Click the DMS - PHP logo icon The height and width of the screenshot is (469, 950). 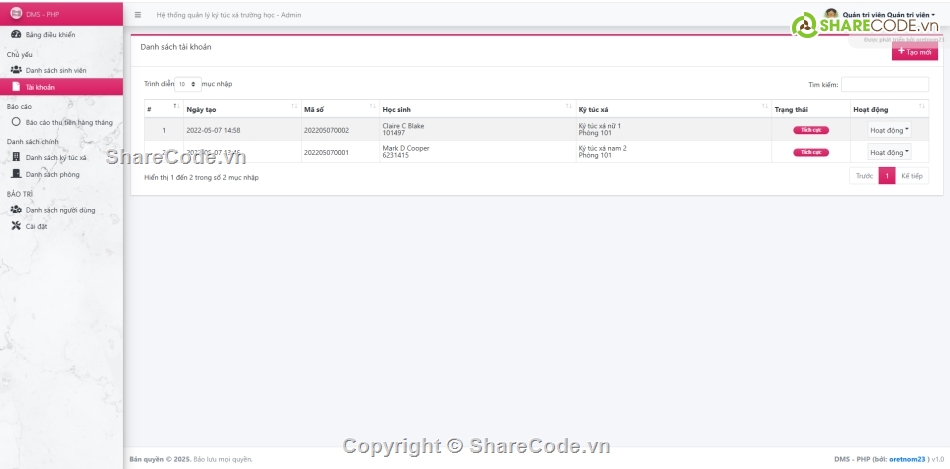click(16, 13)
